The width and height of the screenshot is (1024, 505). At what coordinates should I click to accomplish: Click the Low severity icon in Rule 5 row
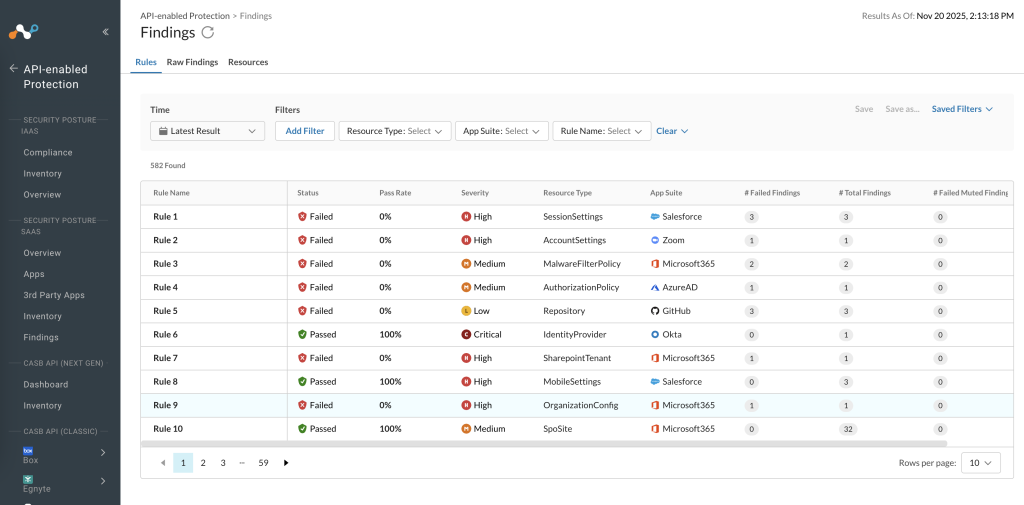click(x=466, y=311)
